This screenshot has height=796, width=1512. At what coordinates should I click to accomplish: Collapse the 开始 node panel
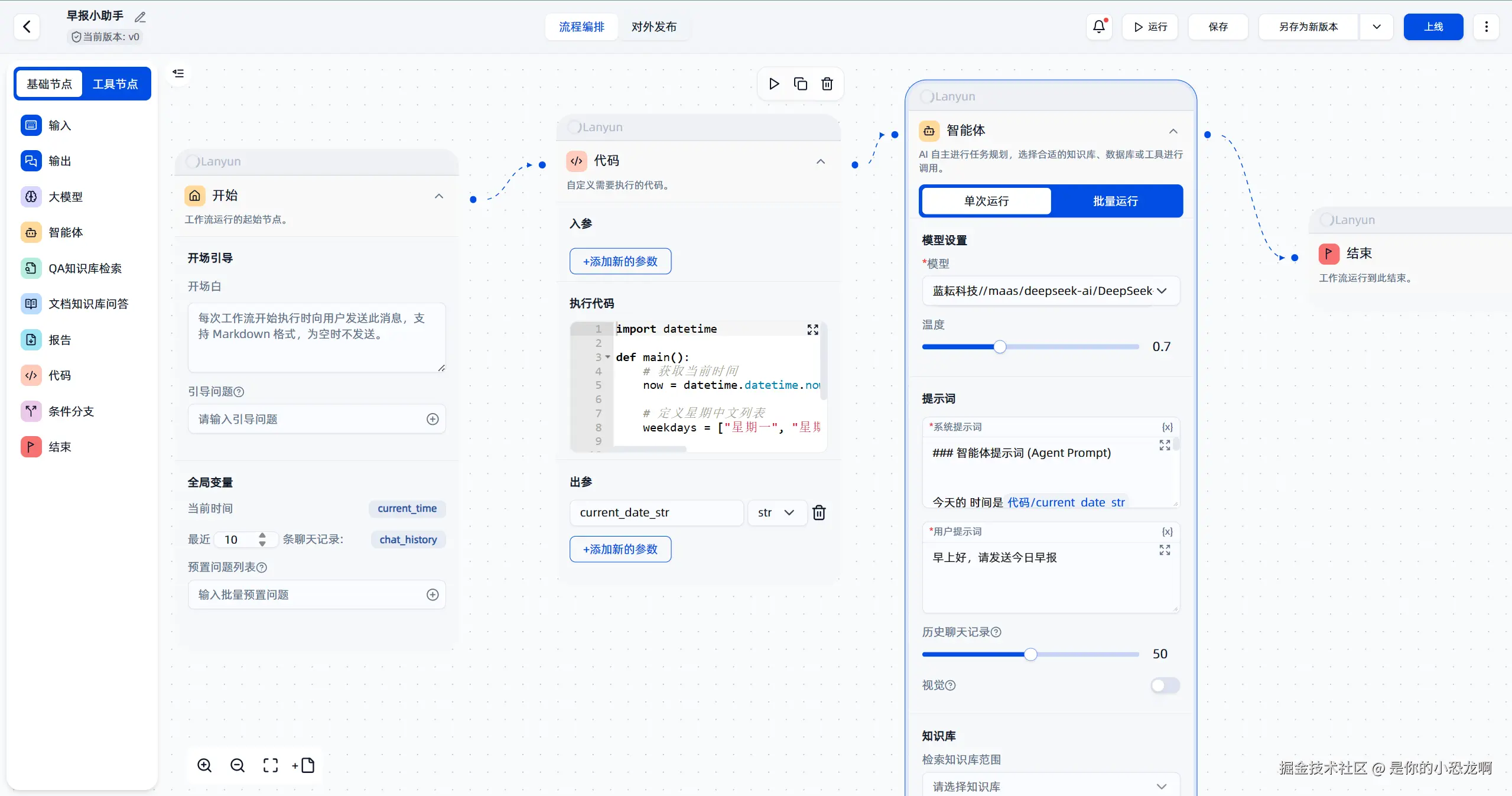439,196
